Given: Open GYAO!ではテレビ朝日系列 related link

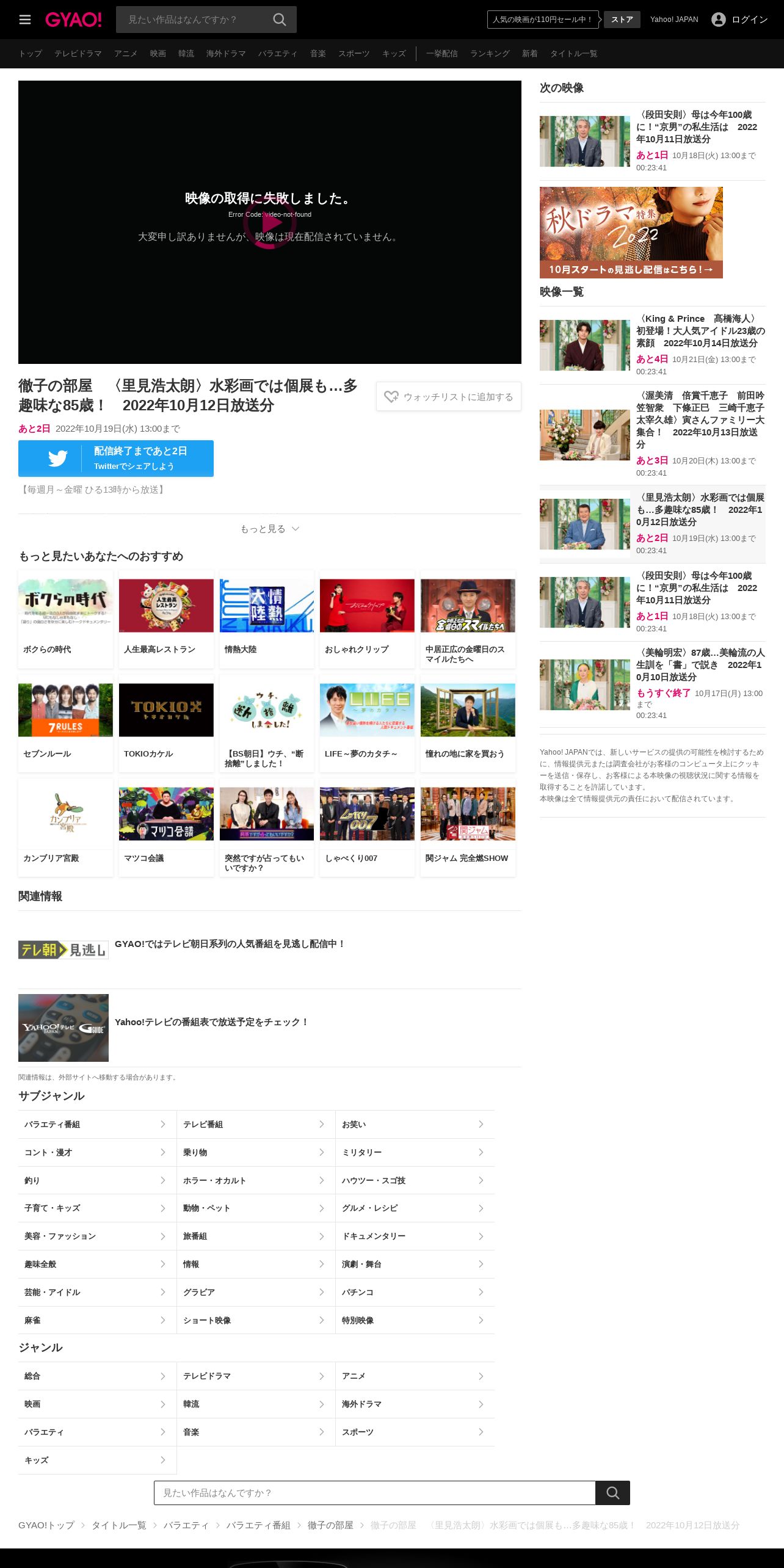Looking at the screenshot, I should pyautogui.click(x=230, y=944).
